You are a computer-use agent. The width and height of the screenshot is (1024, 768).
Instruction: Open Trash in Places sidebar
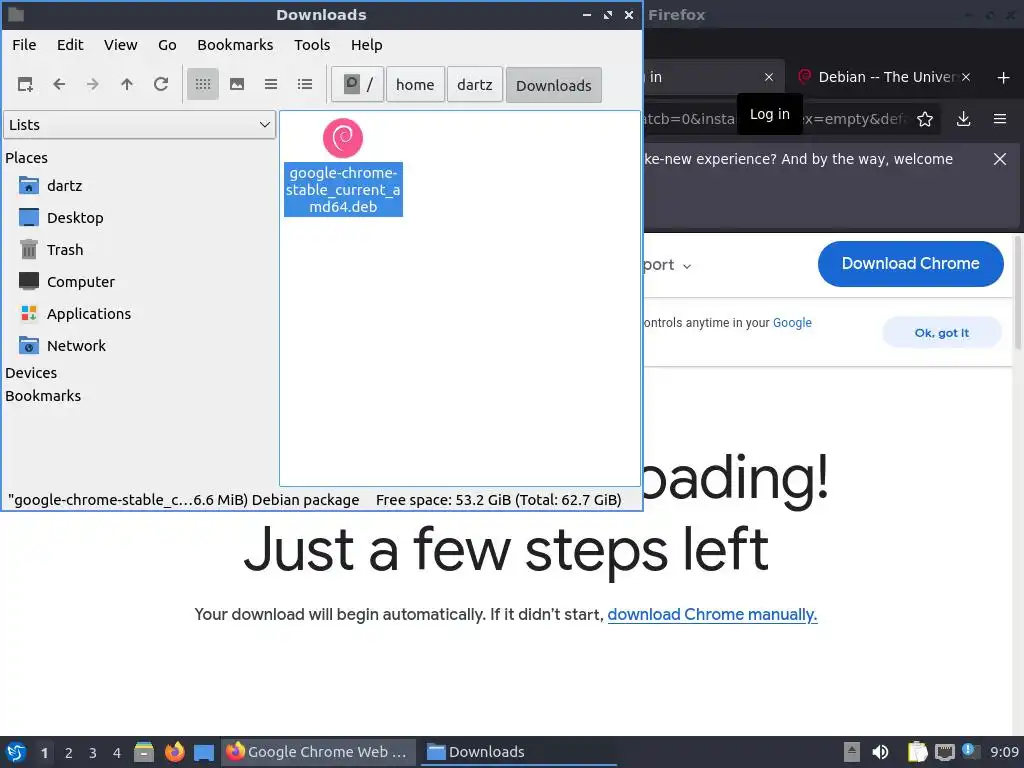(65, 249)
